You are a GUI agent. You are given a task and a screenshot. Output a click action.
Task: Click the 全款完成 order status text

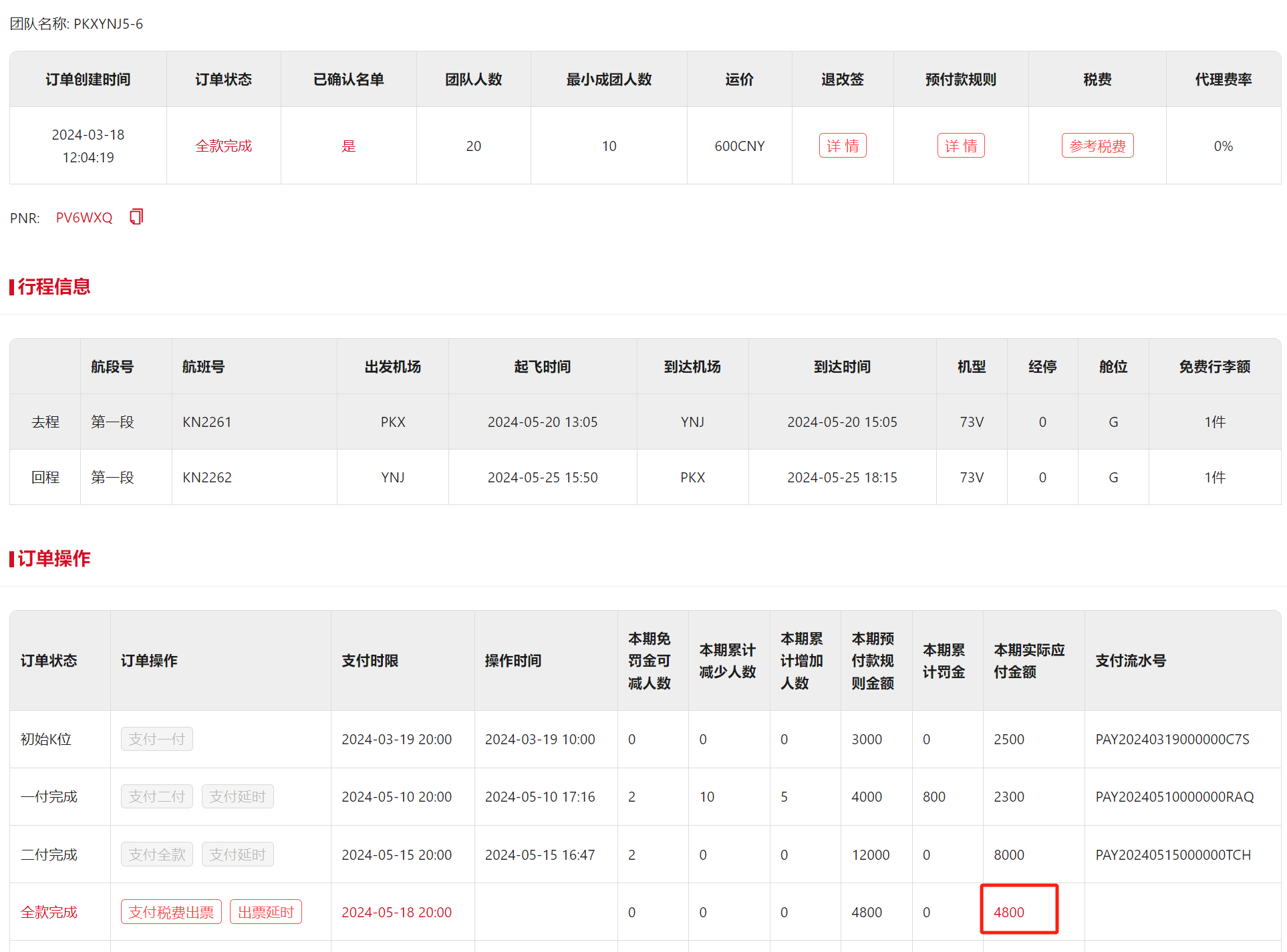click(223, 146)
